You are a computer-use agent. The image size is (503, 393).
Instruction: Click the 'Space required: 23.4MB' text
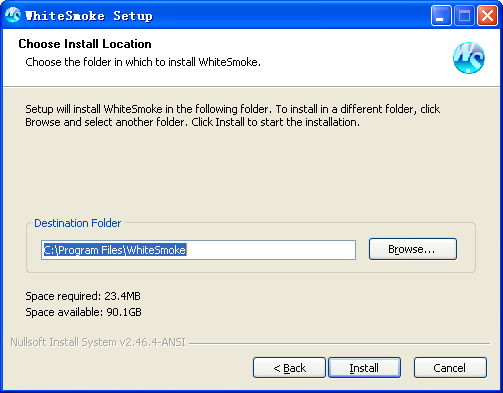tap(83, 296)
